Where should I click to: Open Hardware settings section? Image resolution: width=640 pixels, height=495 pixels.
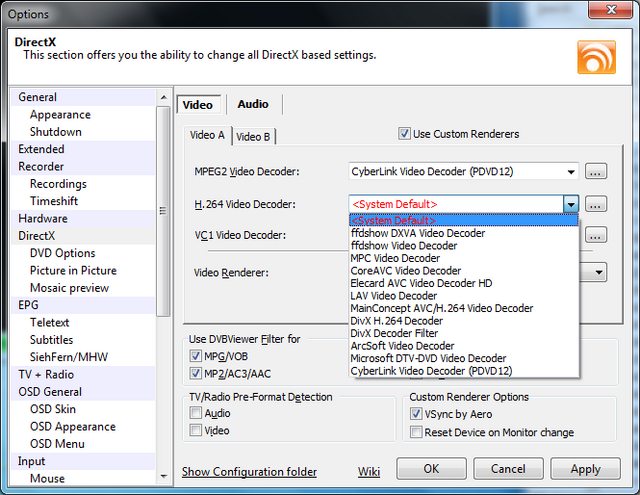coord(83,218)
